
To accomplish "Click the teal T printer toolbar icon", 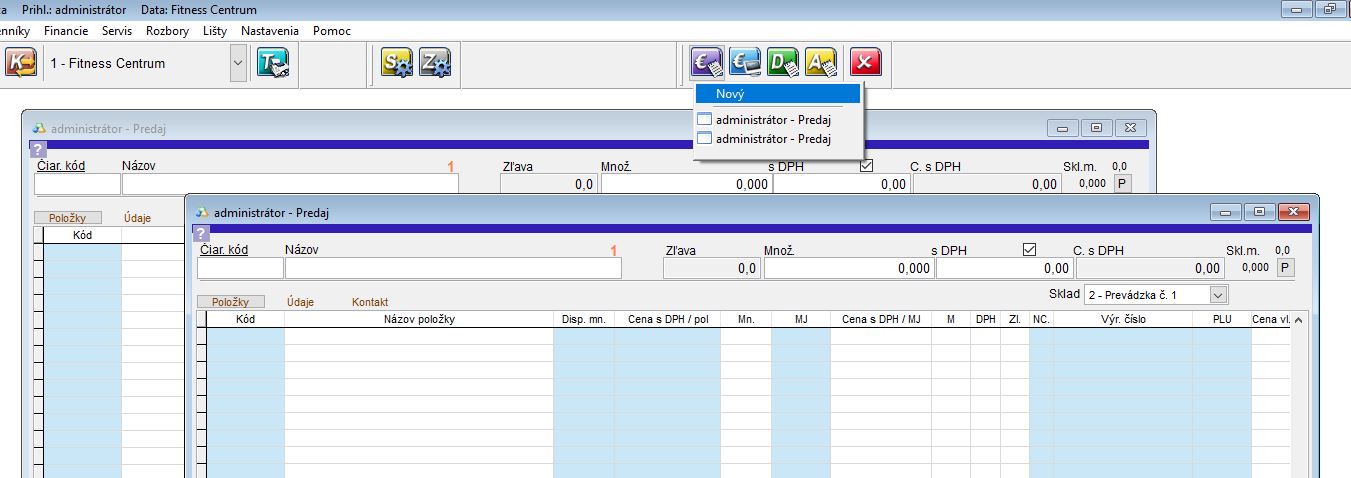I will (x=272, y=64).
